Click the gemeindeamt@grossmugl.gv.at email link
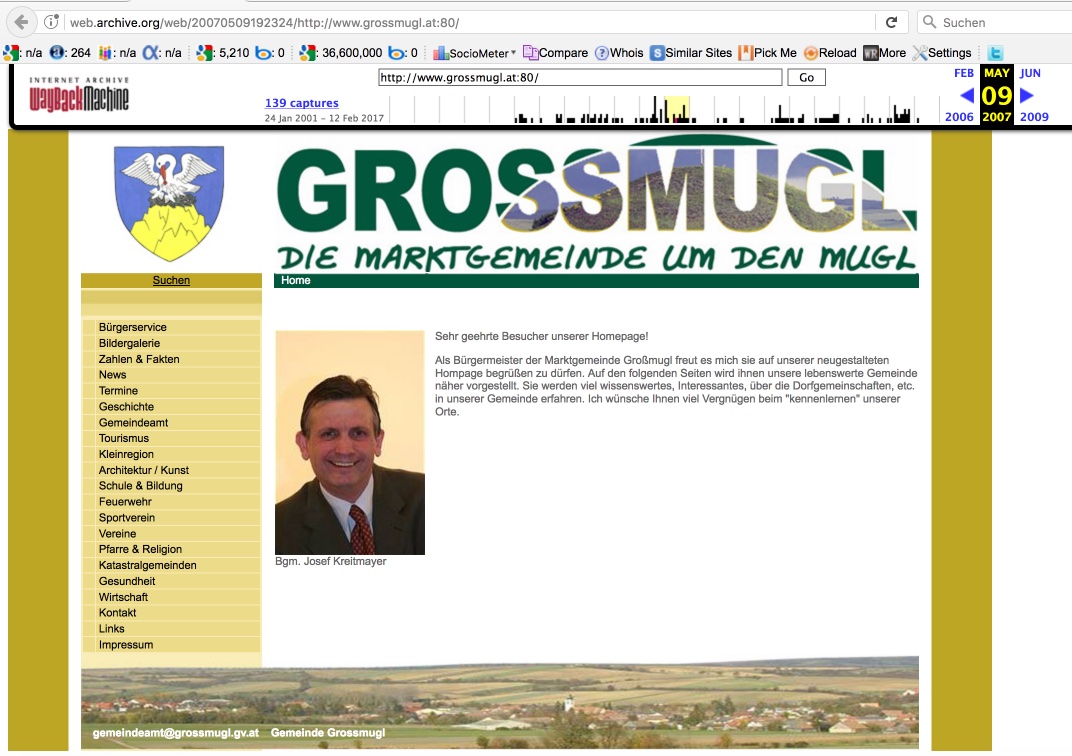 click(x=176, y=732)
